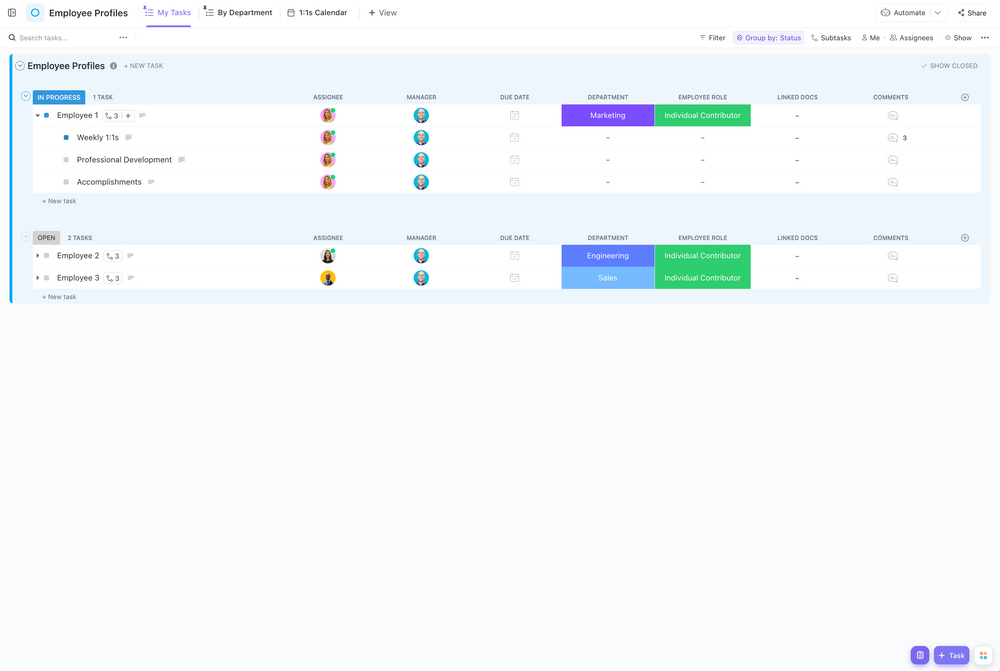Click the purple Marketing department cell
Viewport: 1000px width, 671px height.
coord(607,116)
